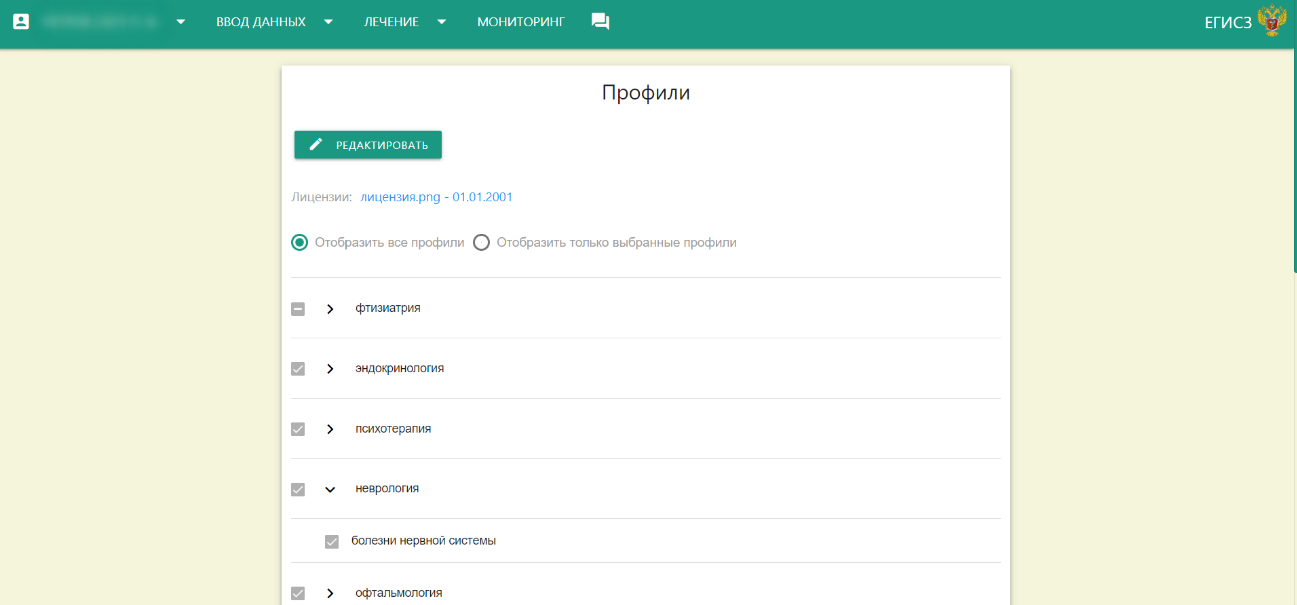Open the chat messages icon
This screenshot has height=605, width=1297.
click(600, 21)
